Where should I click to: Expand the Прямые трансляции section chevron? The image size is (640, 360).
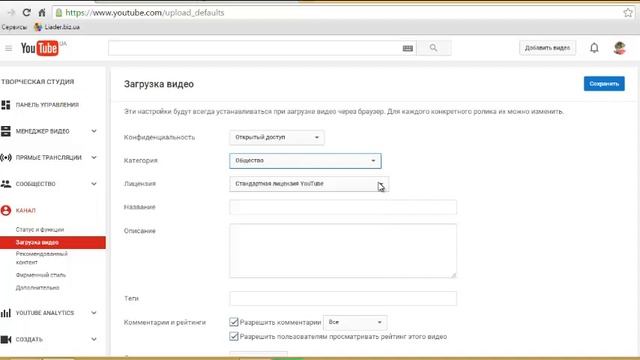click(x=94, y=158)
